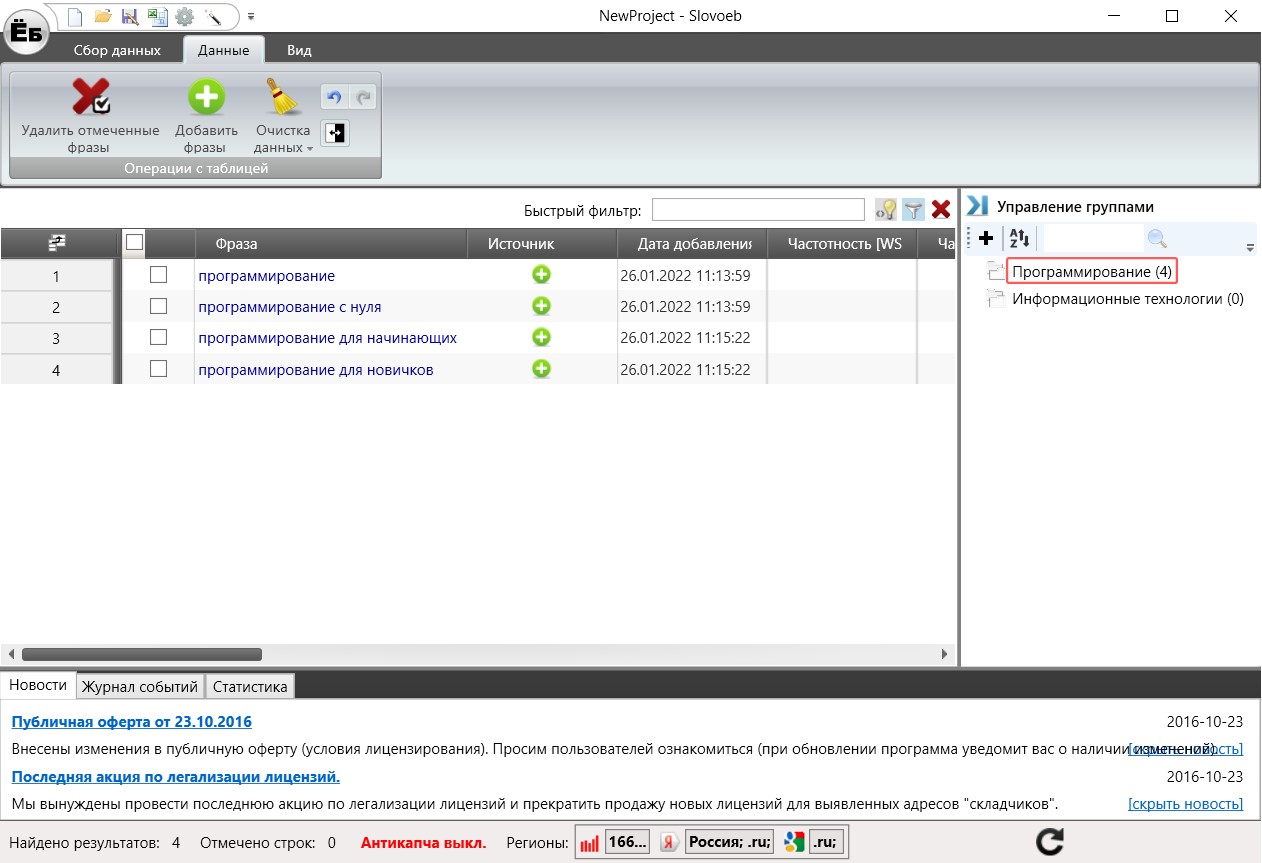
Task: Click the A-Z sort groups icon
Action: coord(1020,238)
